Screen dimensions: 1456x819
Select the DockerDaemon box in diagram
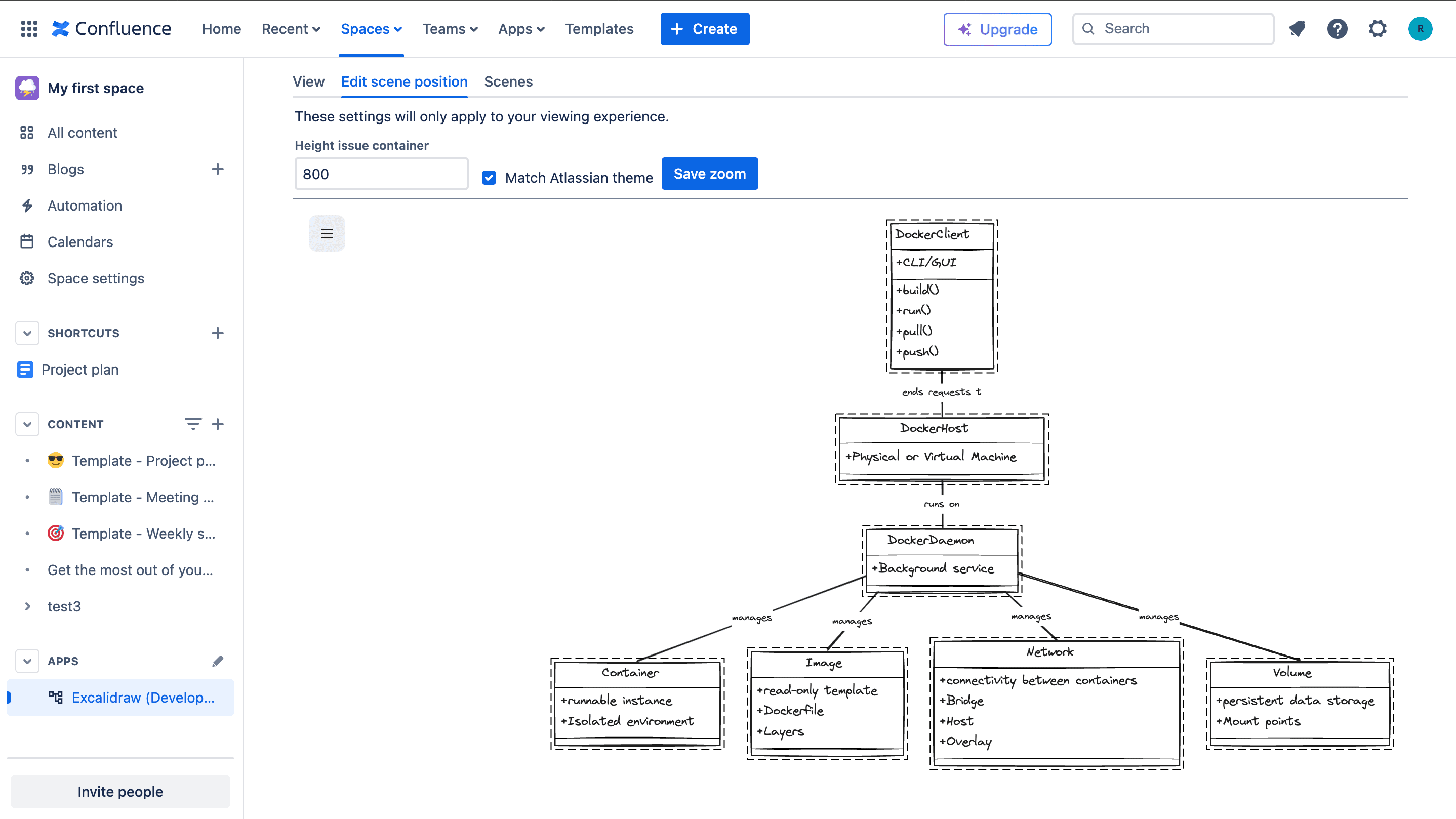[x=942, y=561]
